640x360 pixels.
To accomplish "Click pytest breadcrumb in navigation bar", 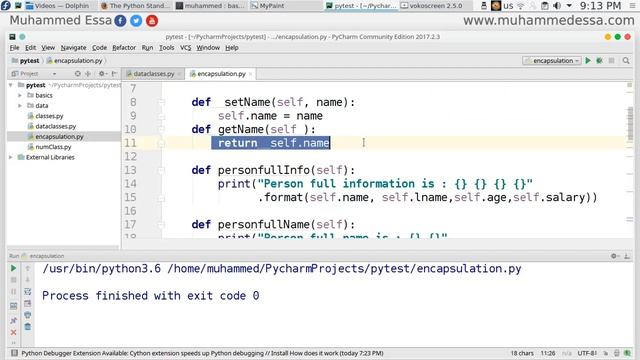I will 25,61.
